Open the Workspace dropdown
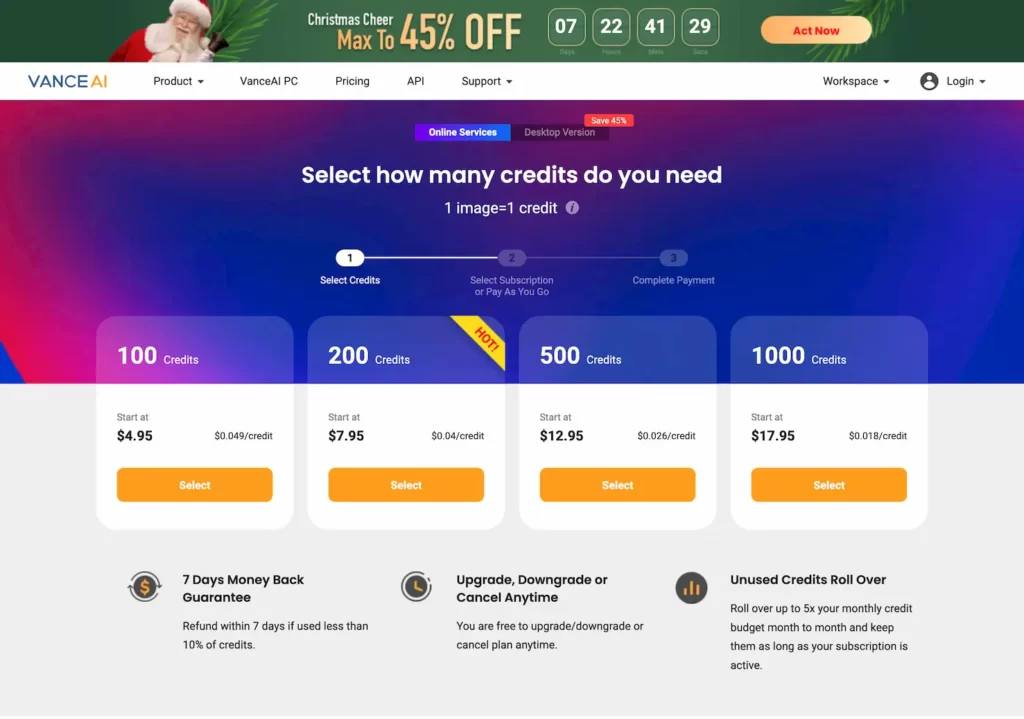1024x719 pixels. tap(855, 81)
